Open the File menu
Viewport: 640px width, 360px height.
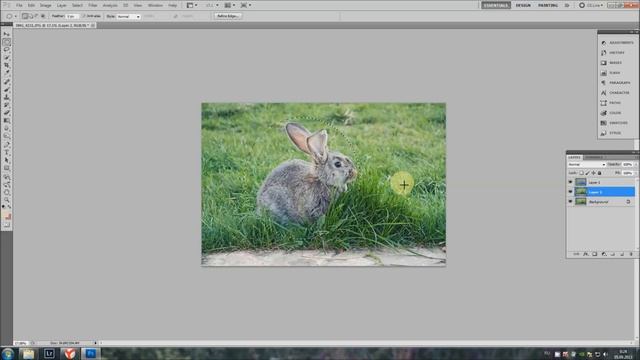(x=19, y=5)
